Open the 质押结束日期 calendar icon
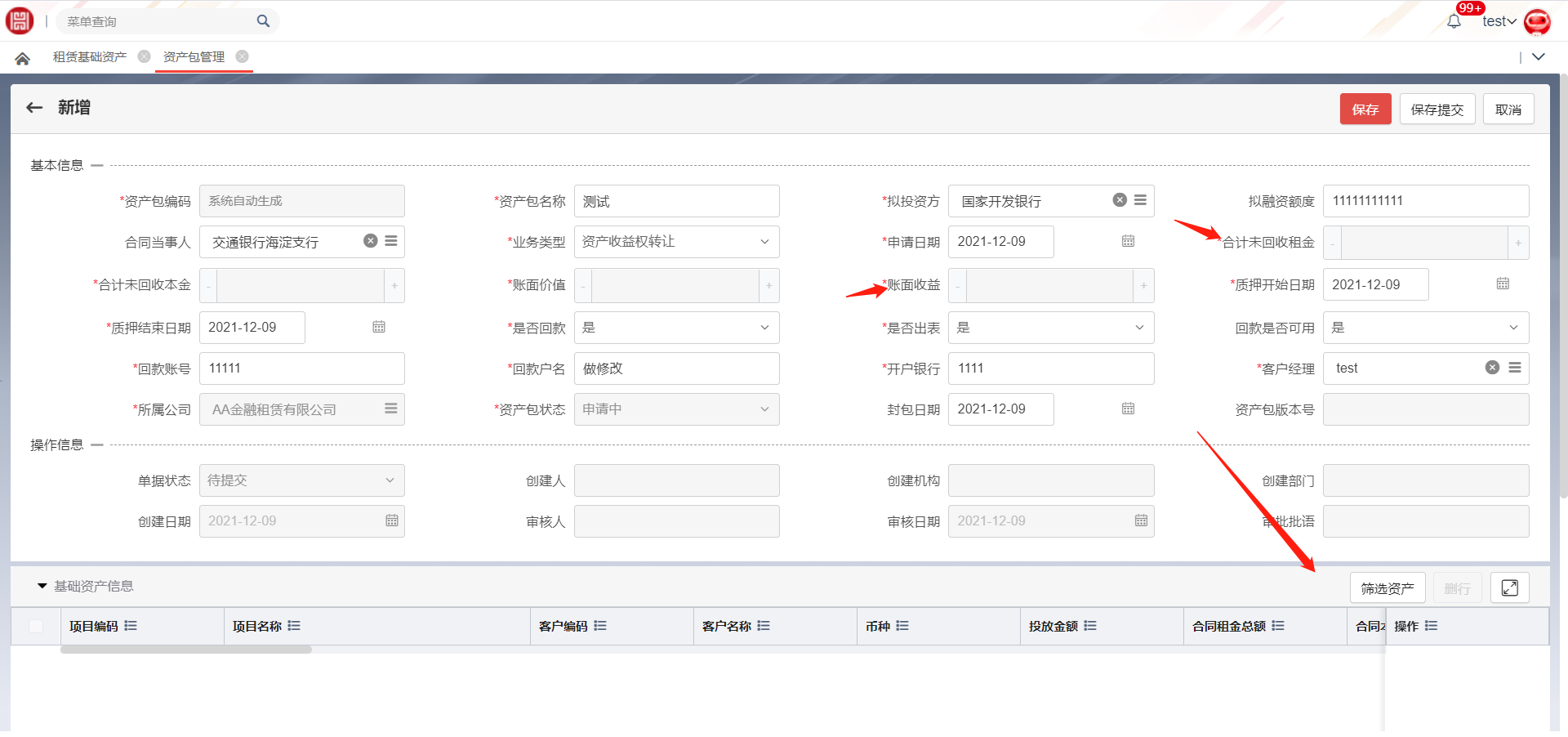1568x737 pixels. [x=379, y=327]
